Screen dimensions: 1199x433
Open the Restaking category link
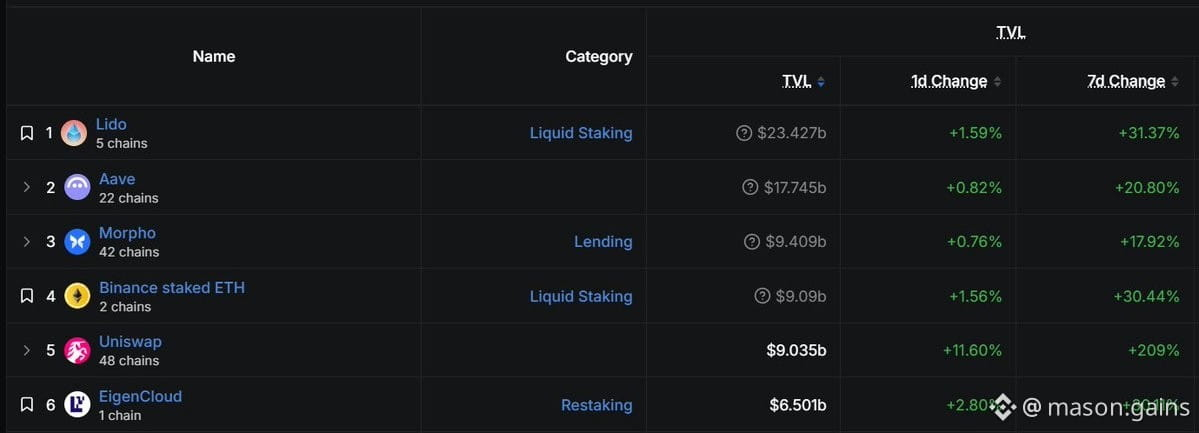(596, 405)
